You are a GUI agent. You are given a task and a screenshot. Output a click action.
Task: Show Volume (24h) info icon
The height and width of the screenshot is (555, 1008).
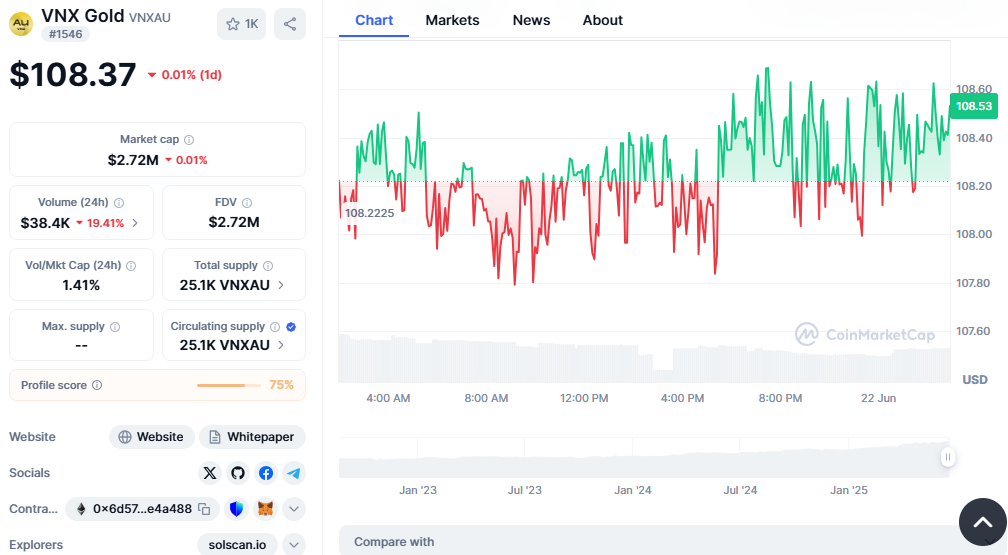[x=119, y=203]
